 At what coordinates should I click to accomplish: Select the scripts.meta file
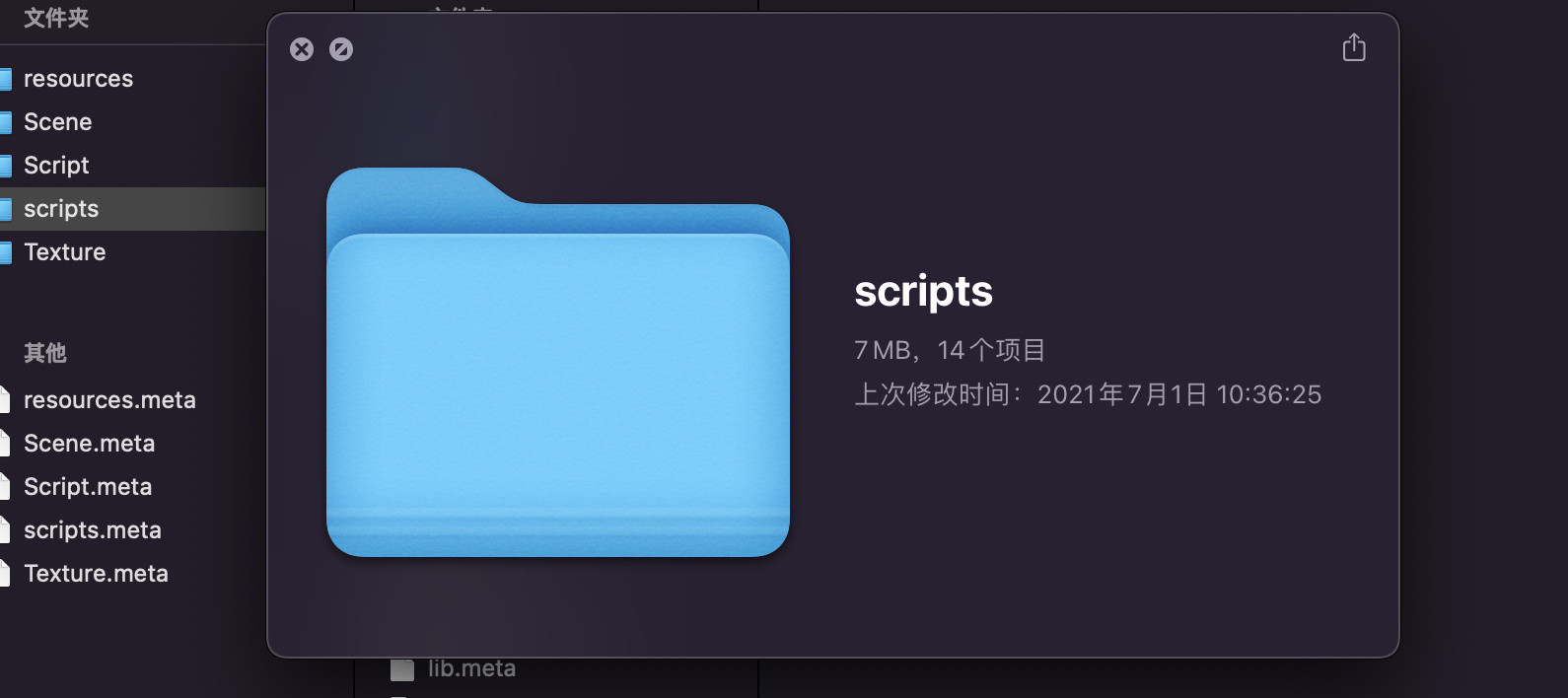[92, 530]
